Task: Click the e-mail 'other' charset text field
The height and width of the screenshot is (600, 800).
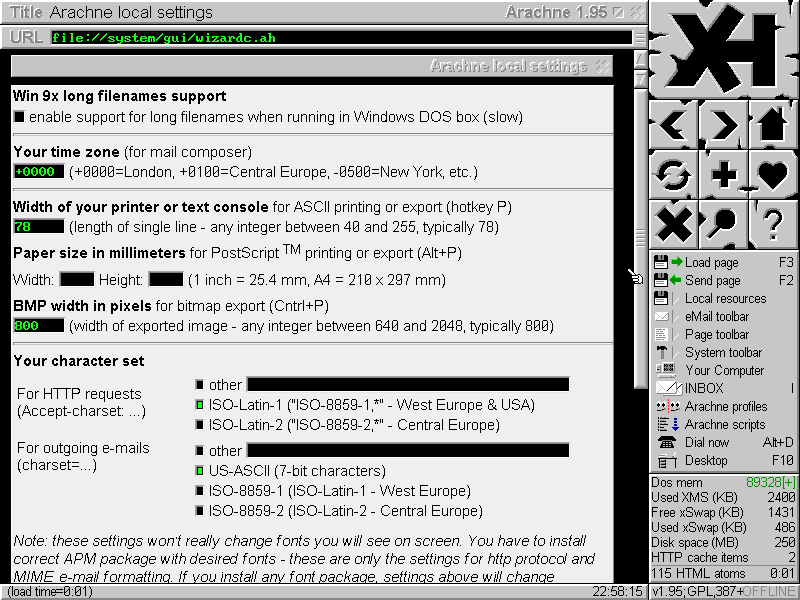Action: point(408,451)
